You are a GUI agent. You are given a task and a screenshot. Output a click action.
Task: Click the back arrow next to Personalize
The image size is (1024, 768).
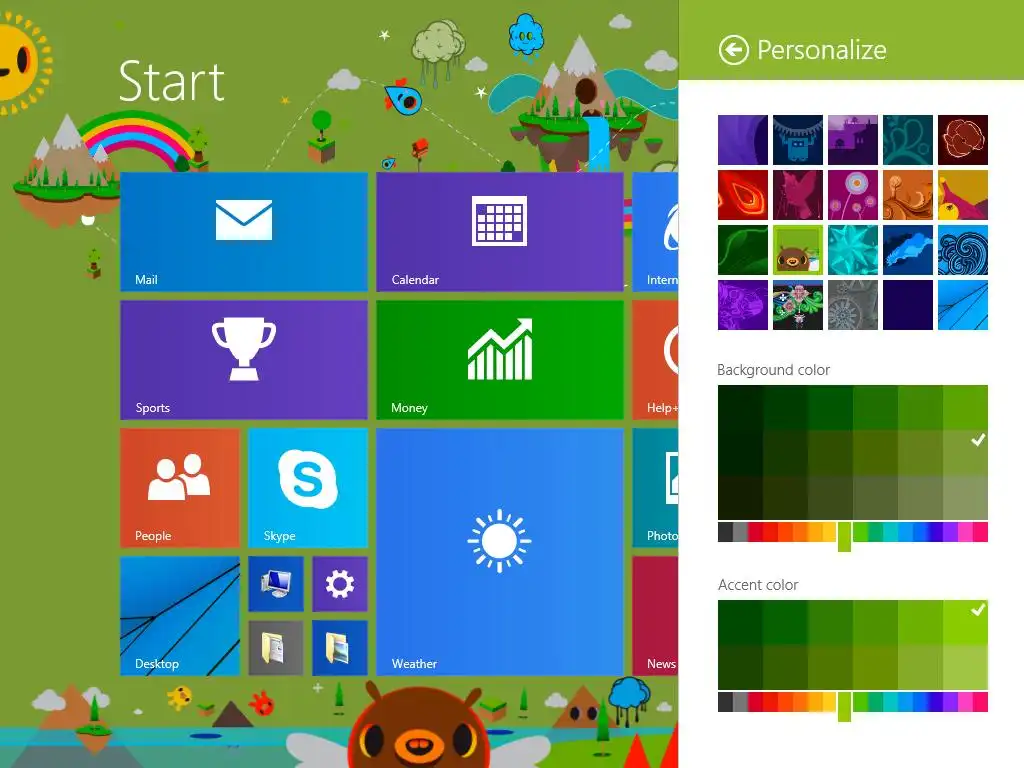pos(733,50)
